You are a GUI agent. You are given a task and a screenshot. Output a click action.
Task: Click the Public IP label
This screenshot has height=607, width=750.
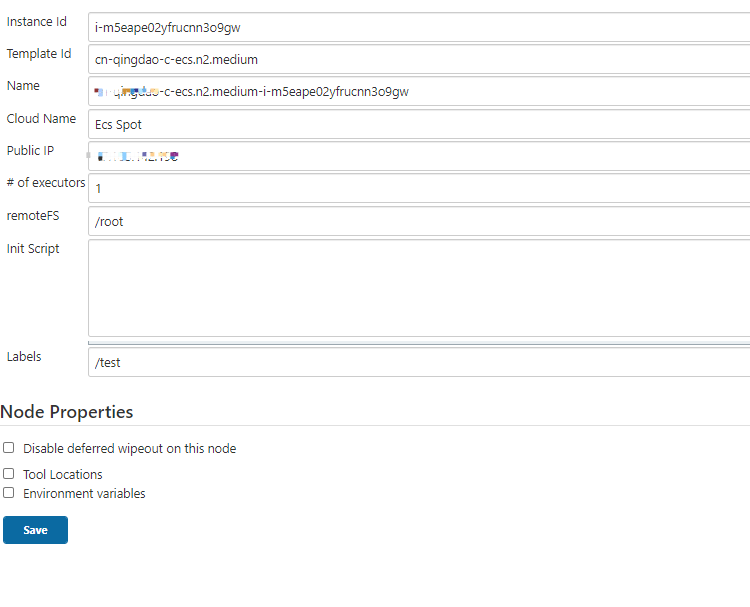point(30,151)
